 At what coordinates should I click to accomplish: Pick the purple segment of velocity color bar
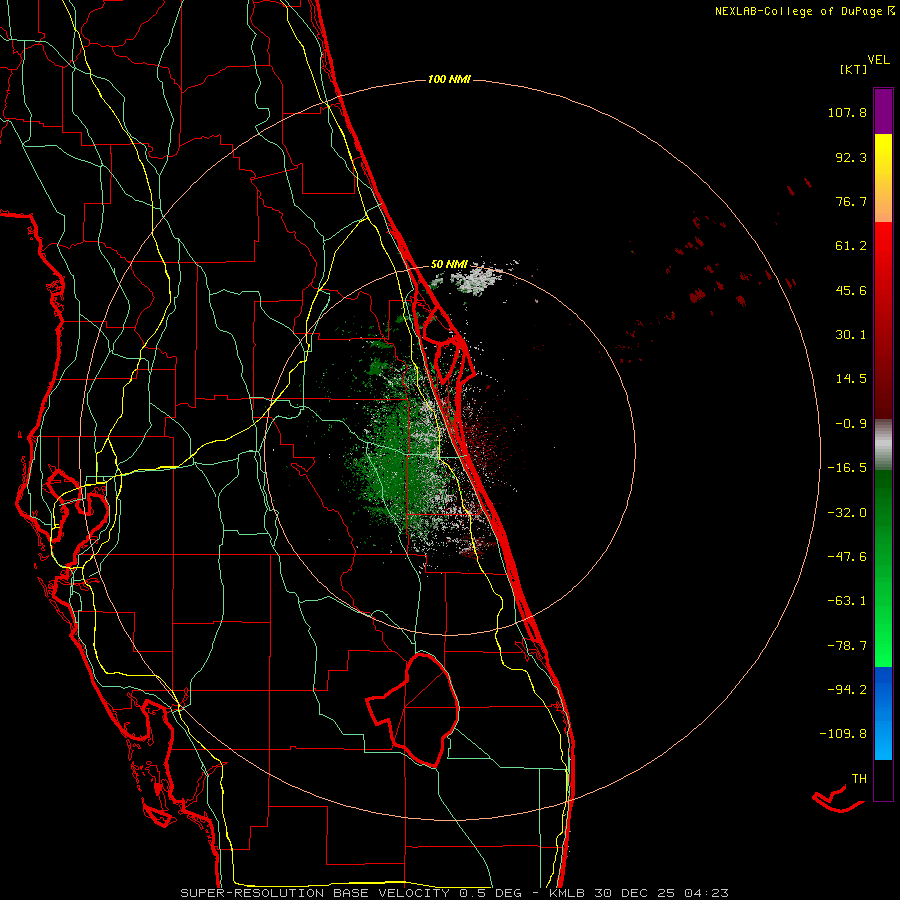click(883, 111)
